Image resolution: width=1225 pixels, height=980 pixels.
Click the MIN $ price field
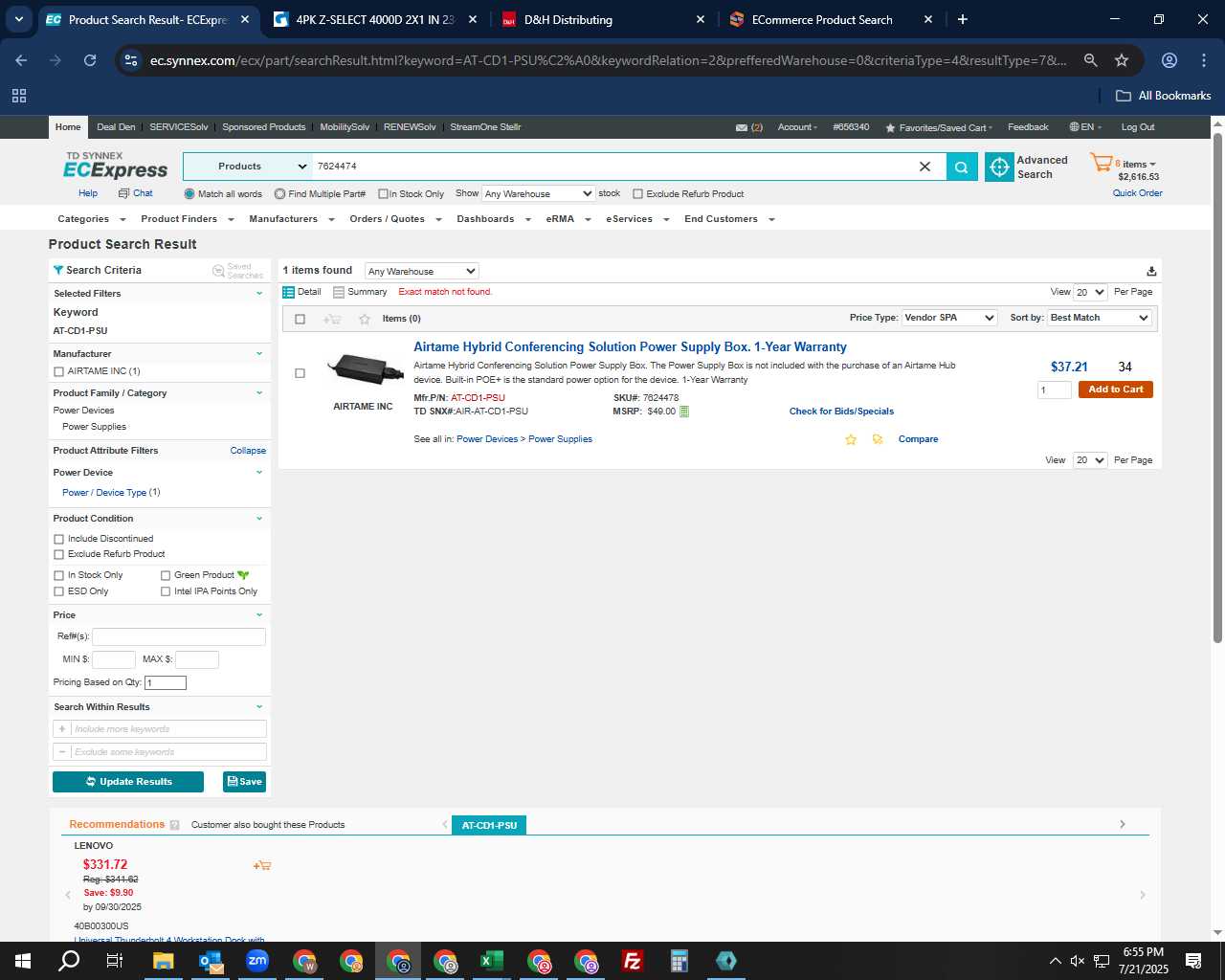click(x=114, y=659)
